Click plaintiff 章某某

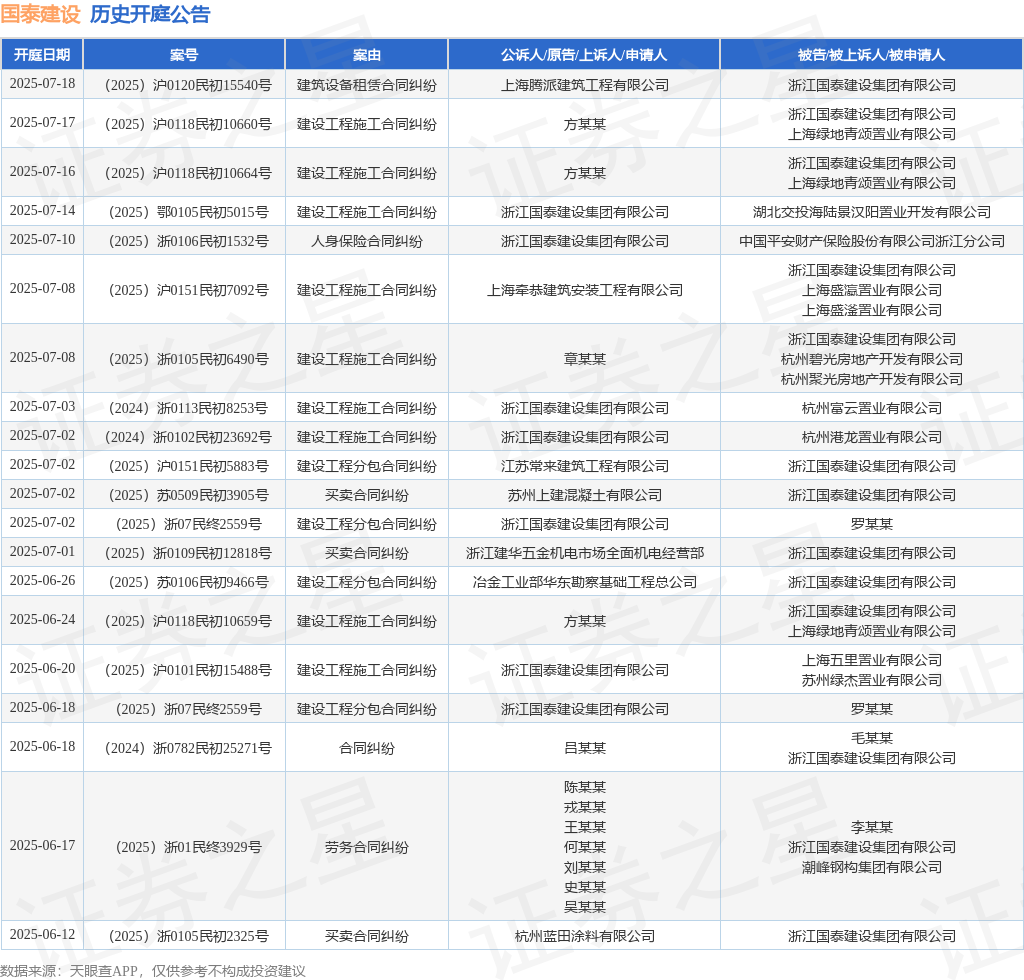coord(584,359)
